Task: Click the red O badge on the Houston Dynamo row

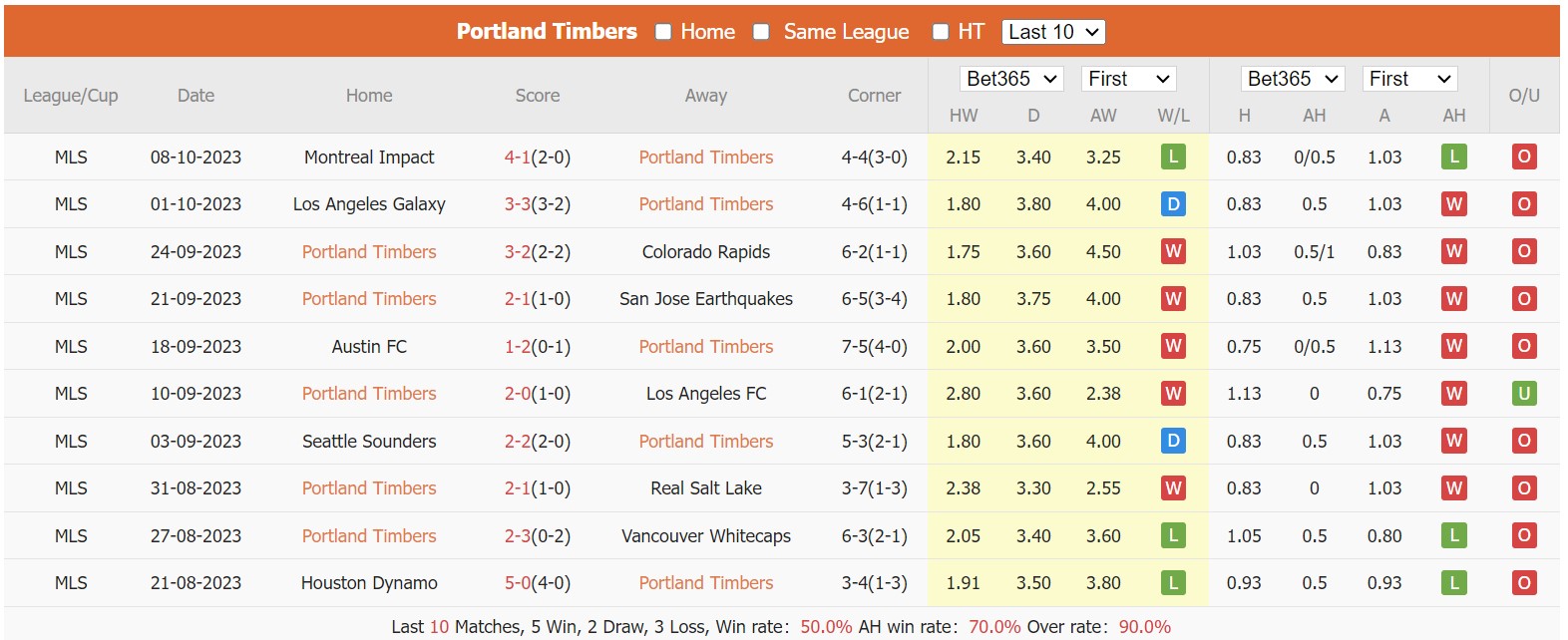Action: coord(1523,582)
